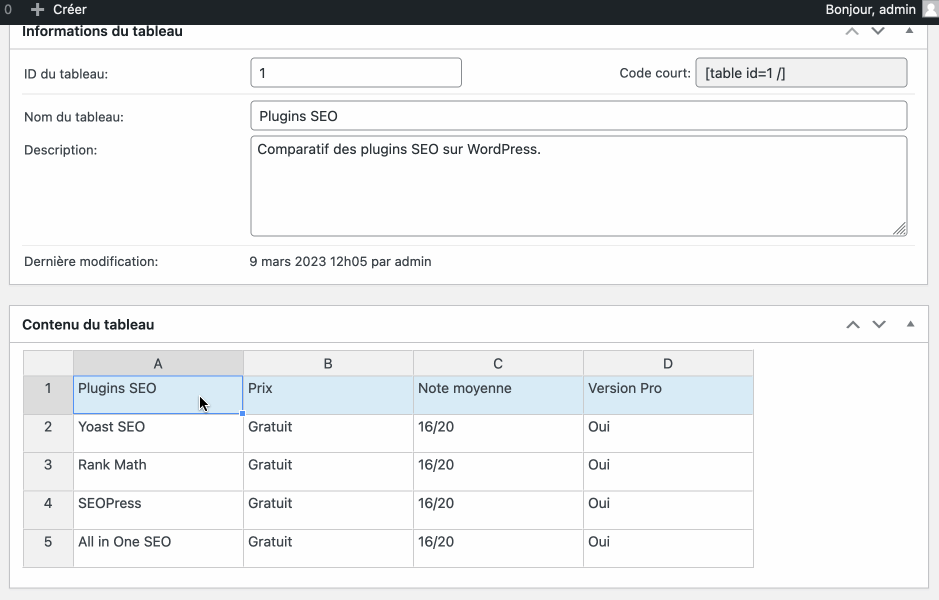The image size is (939, 600).
Task: Select the 'Yoast SEO' cell
Action: tap(158, 433)
